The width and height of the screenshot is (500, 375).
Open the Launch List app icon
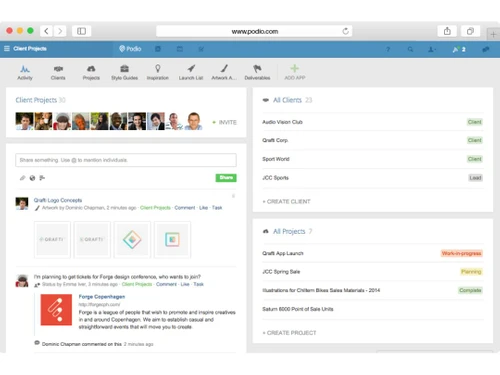point(191,72)
